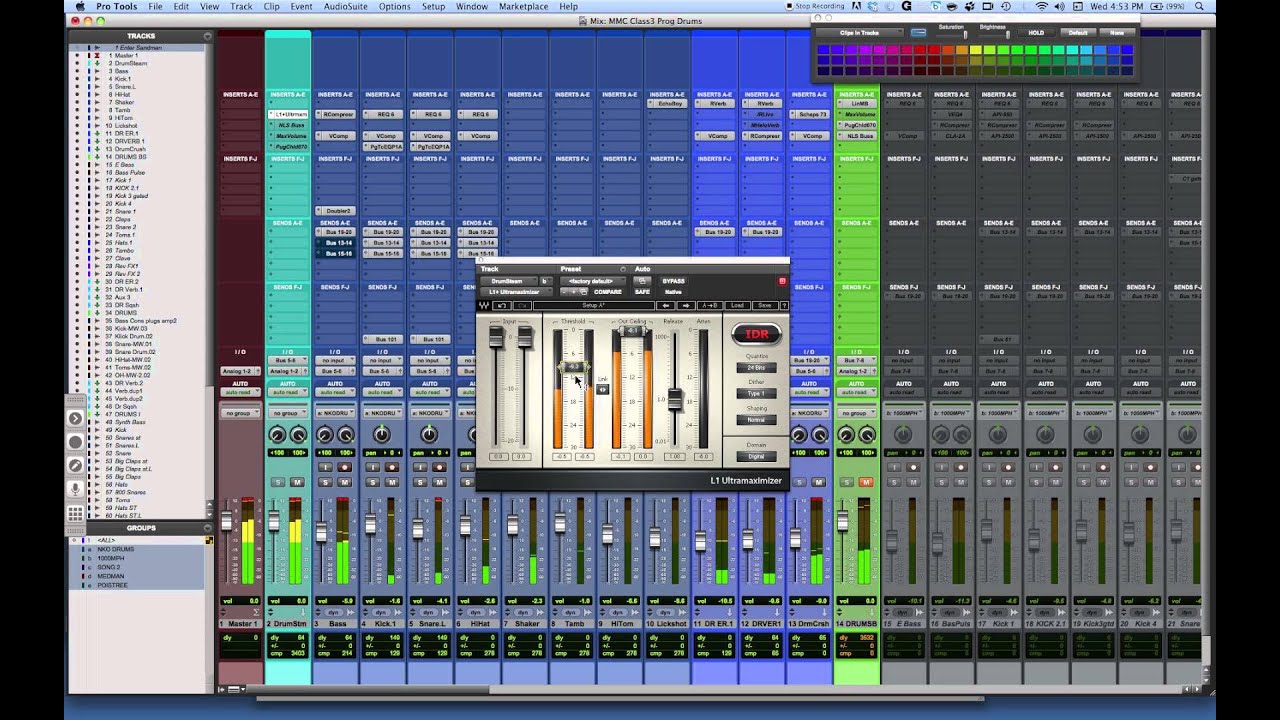Click COMPARE in the plugin header
The width and height of the screenshot is (1280, 720).
pyautogui.click(x=608, y=292)
